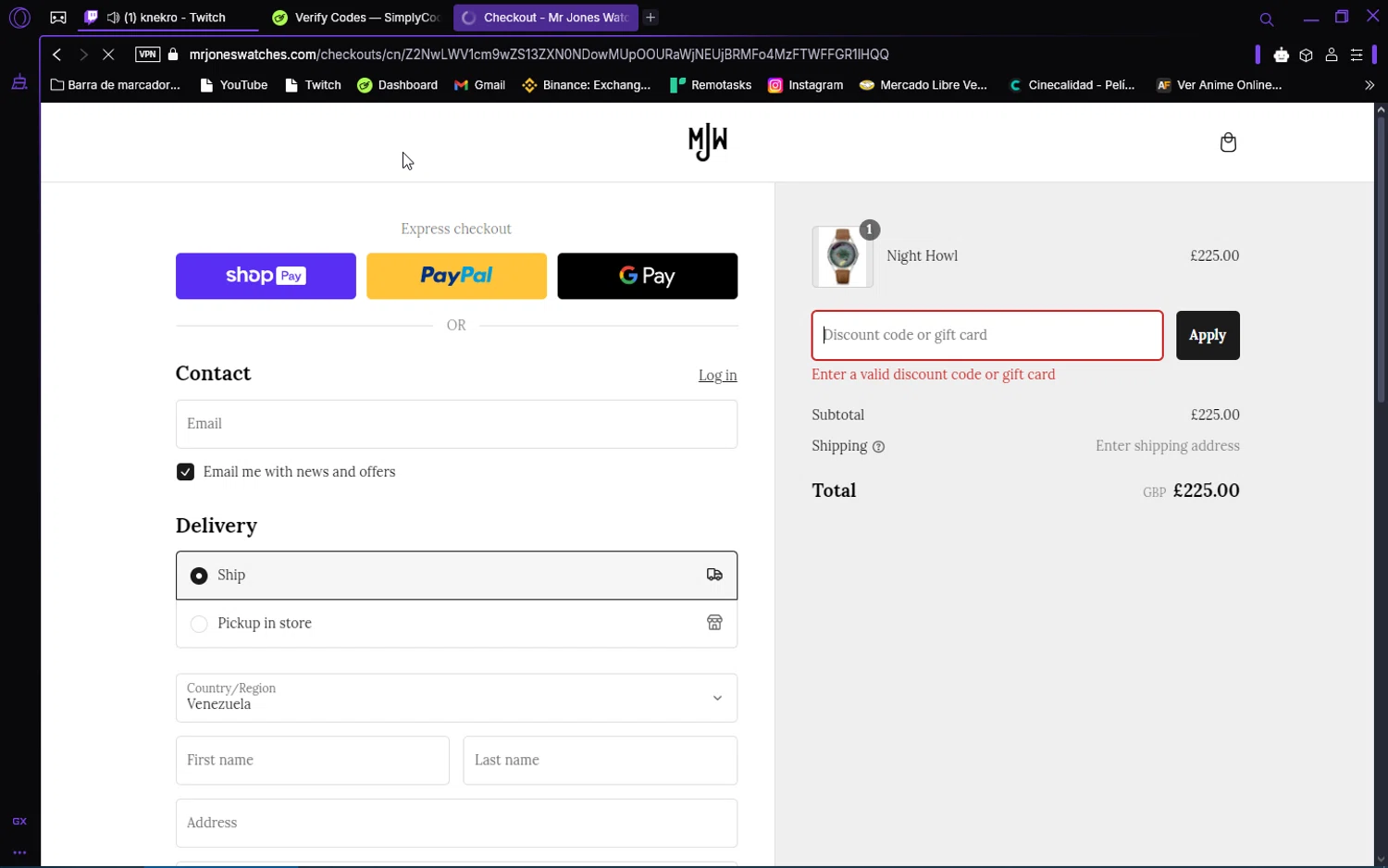The width and height of the screenshot is (1388, 868).
Task: Click the GX corner gamepad icon
Action: [x=58, y=18]
